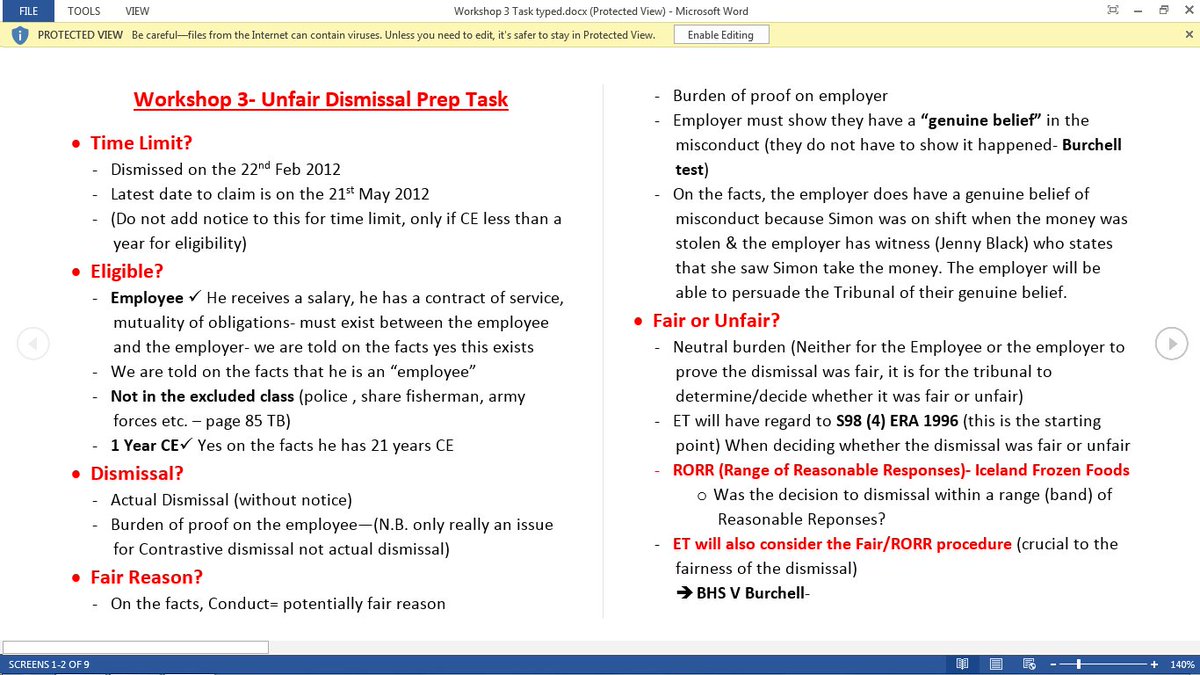Screen dimensions: 1200x675
Task: Click 'On the facts, Conduct= potentially fair reason'
Action: [x=278, y=603]
